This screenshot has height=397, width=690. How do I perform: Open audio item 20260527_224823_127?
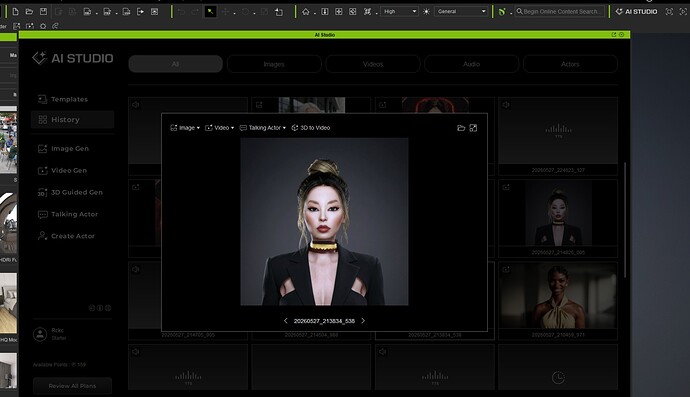(558, 131)
